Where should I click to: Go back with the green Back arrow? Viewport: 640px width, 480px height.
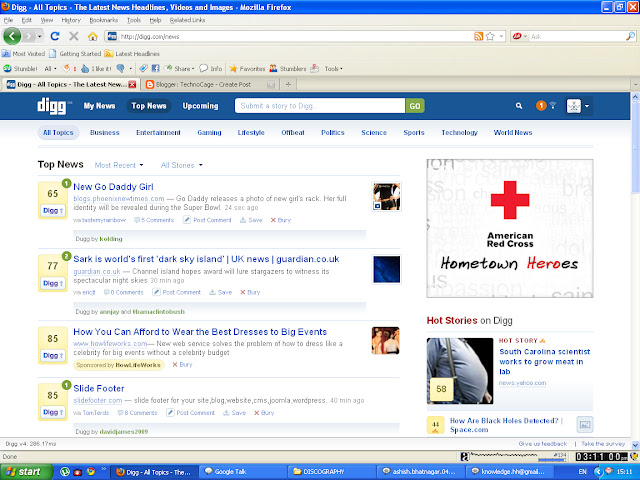[12, 36]
